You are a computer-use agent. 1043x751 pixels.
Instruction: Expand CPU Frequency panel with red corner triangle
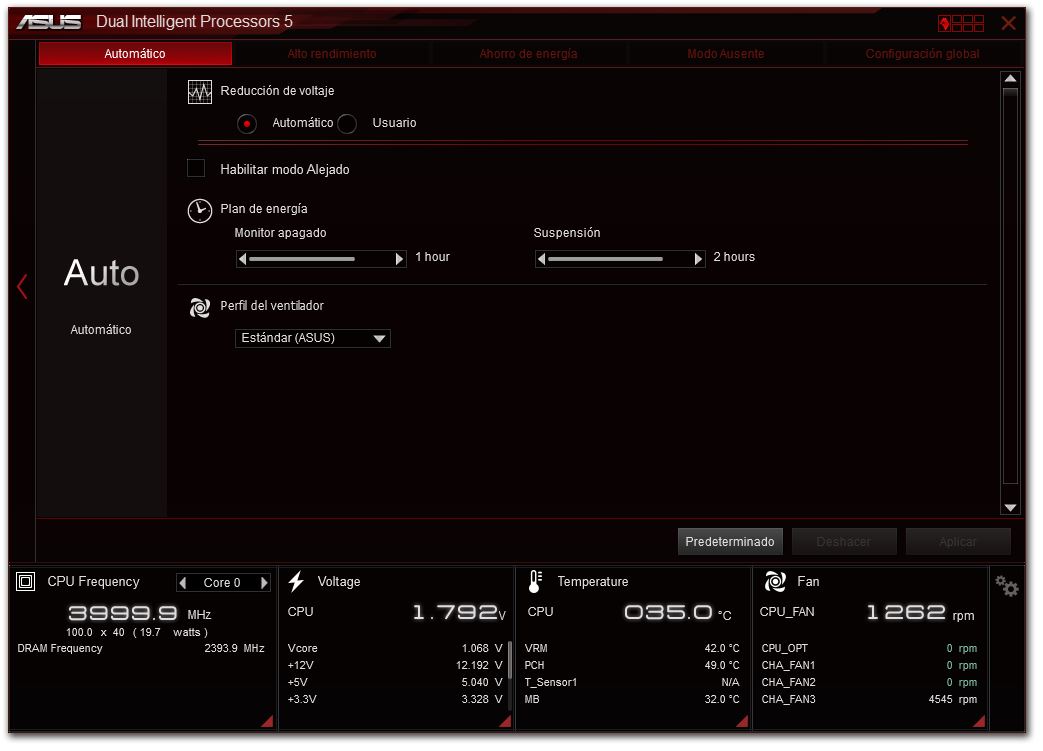click(x=267, y=721)
